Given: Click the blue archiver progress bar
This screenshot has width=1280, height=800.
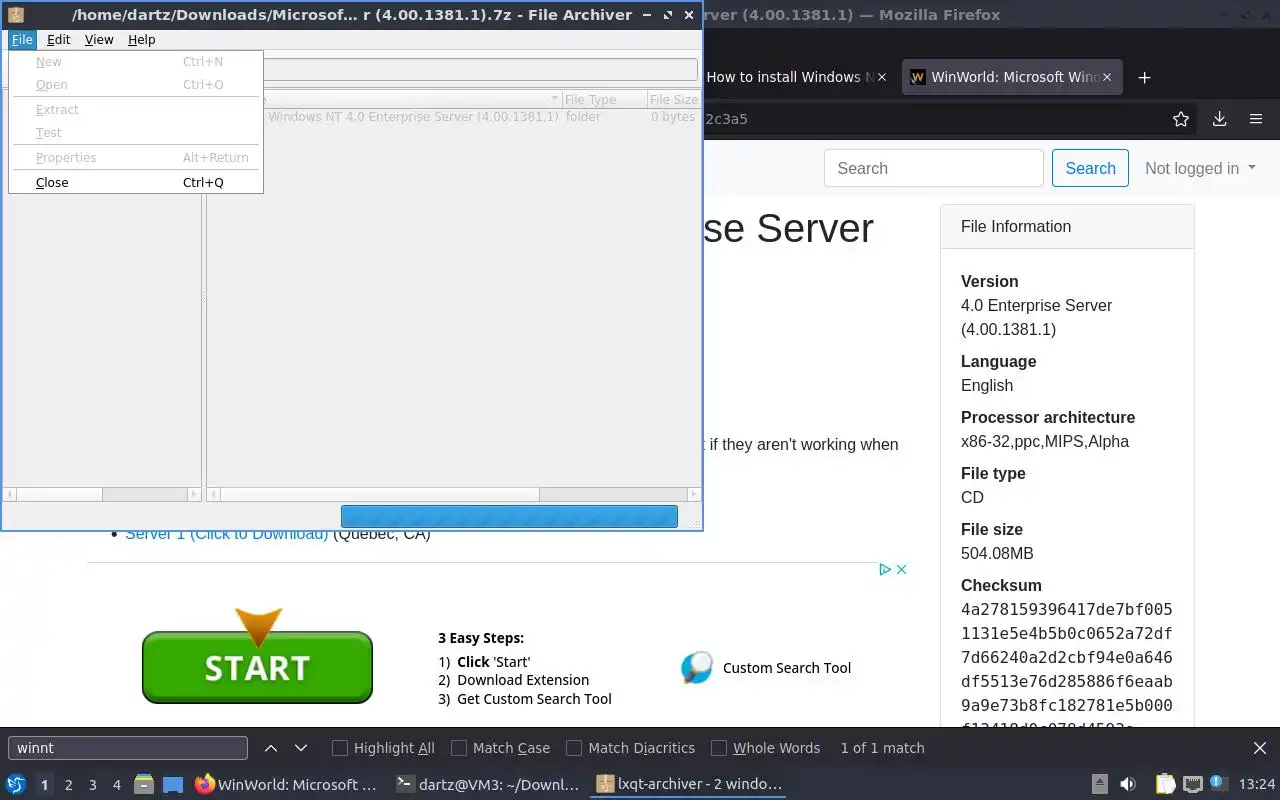Looking at the screenshot, I should 509,516.
